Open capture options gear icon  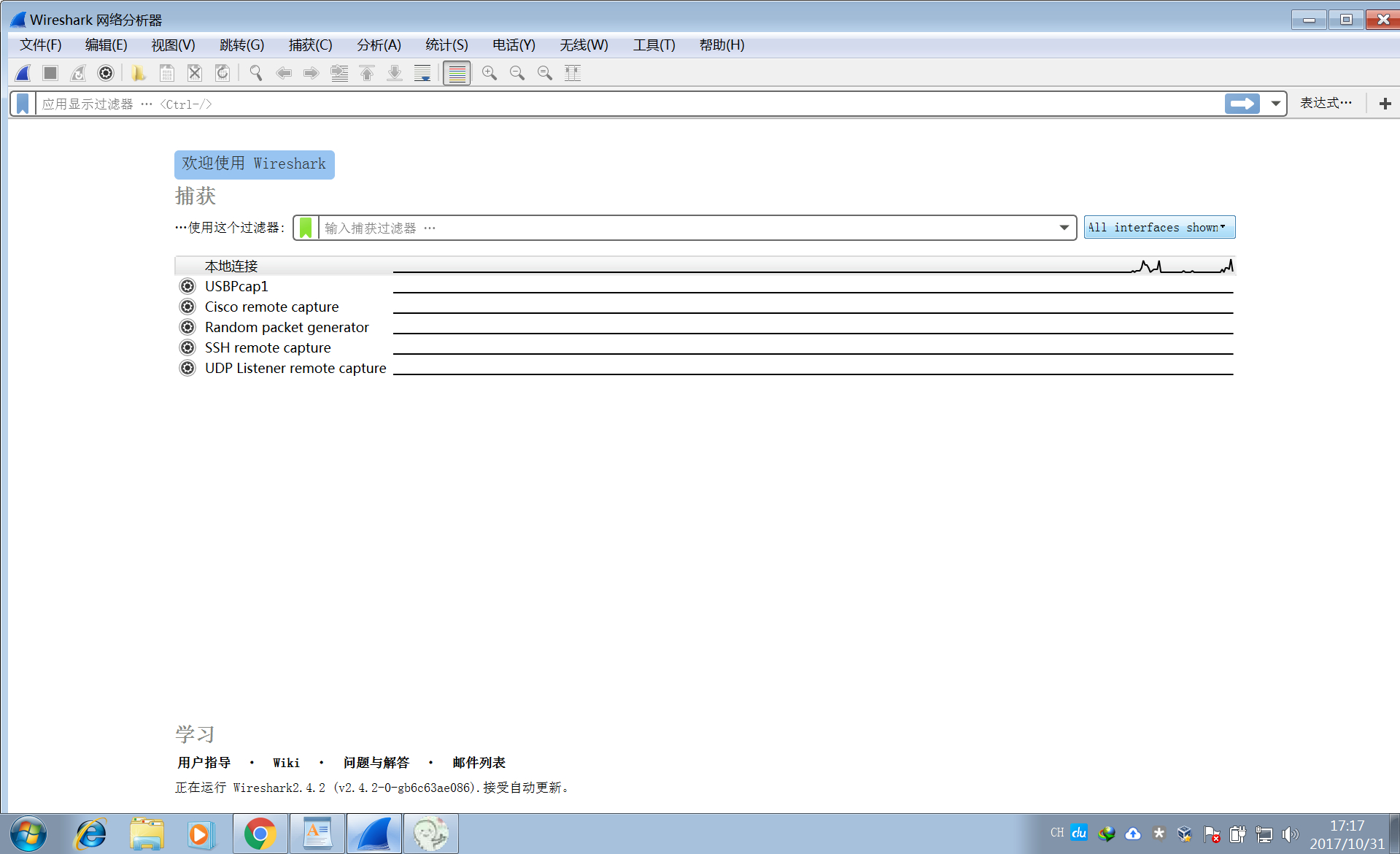tap(106, 73)
